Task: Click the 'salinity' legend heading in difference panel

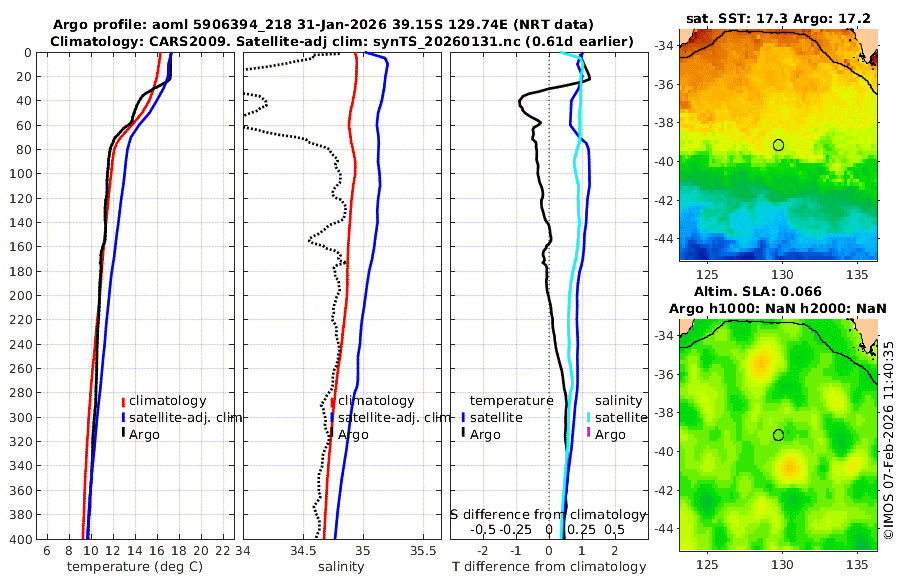Action: pos(618,401)
